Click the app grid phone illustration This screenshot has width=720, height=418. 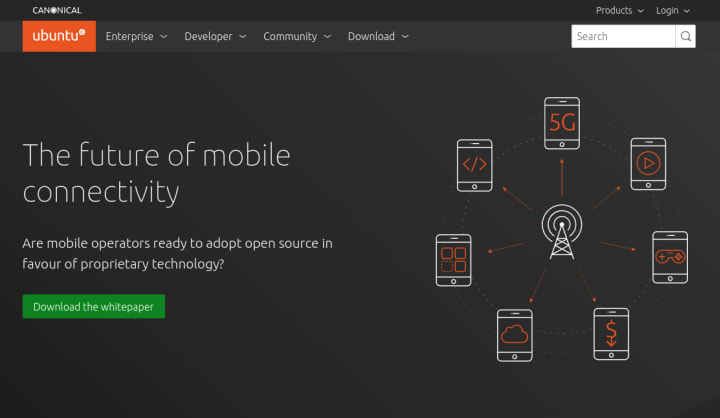click(x=454, y=260)
